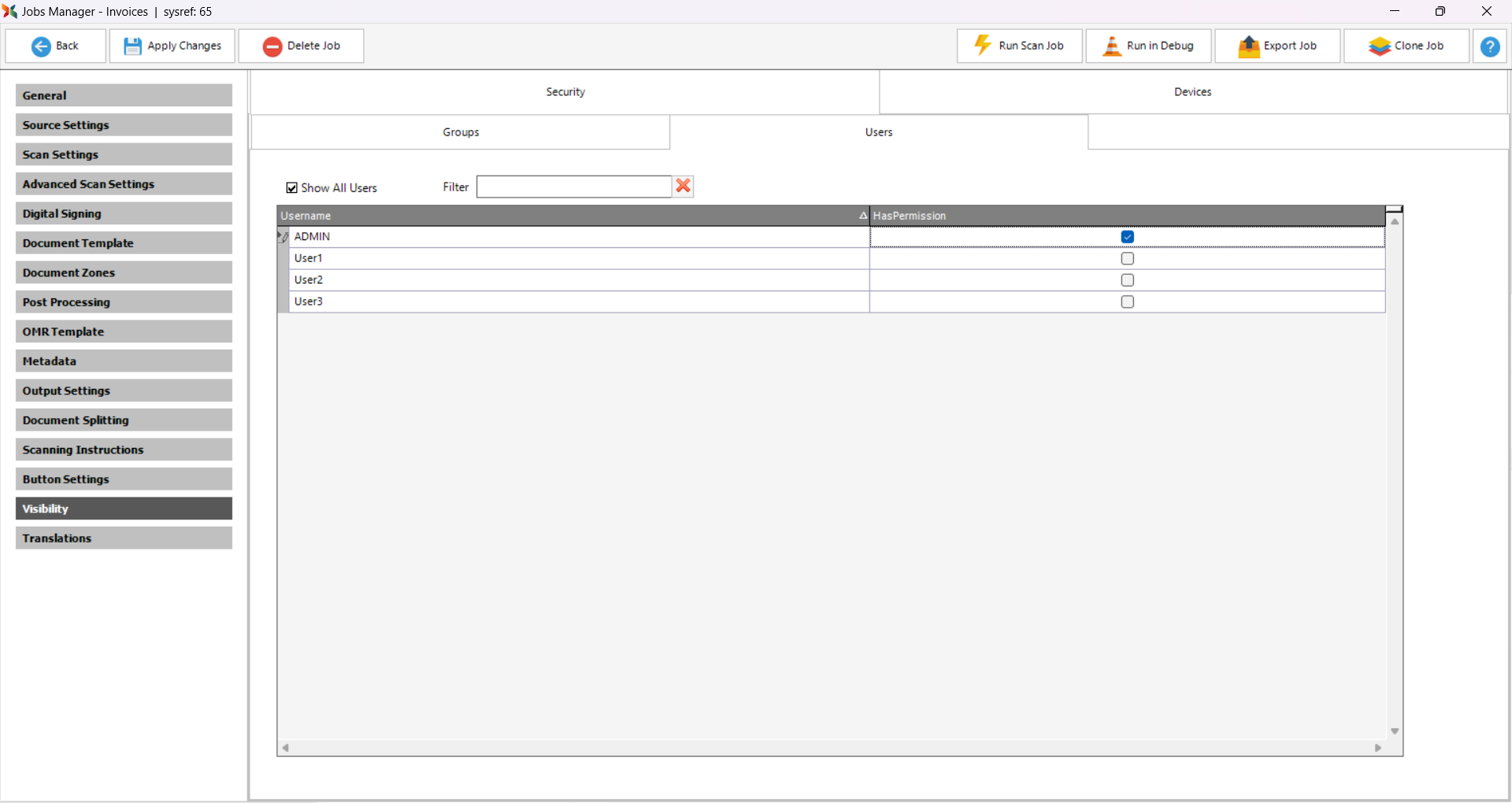Open the Devices tab

click(1192, 92)
